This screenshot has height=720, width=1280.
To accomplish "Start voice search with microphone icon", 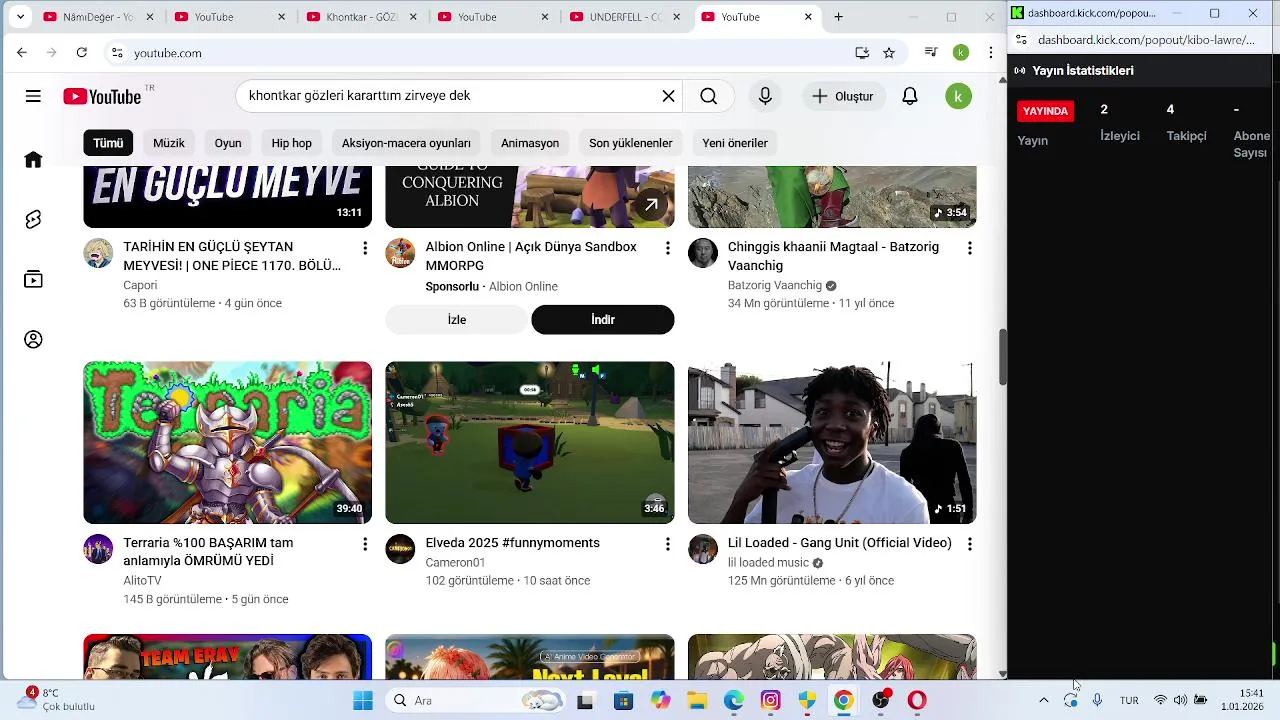I will pos(765,96).
